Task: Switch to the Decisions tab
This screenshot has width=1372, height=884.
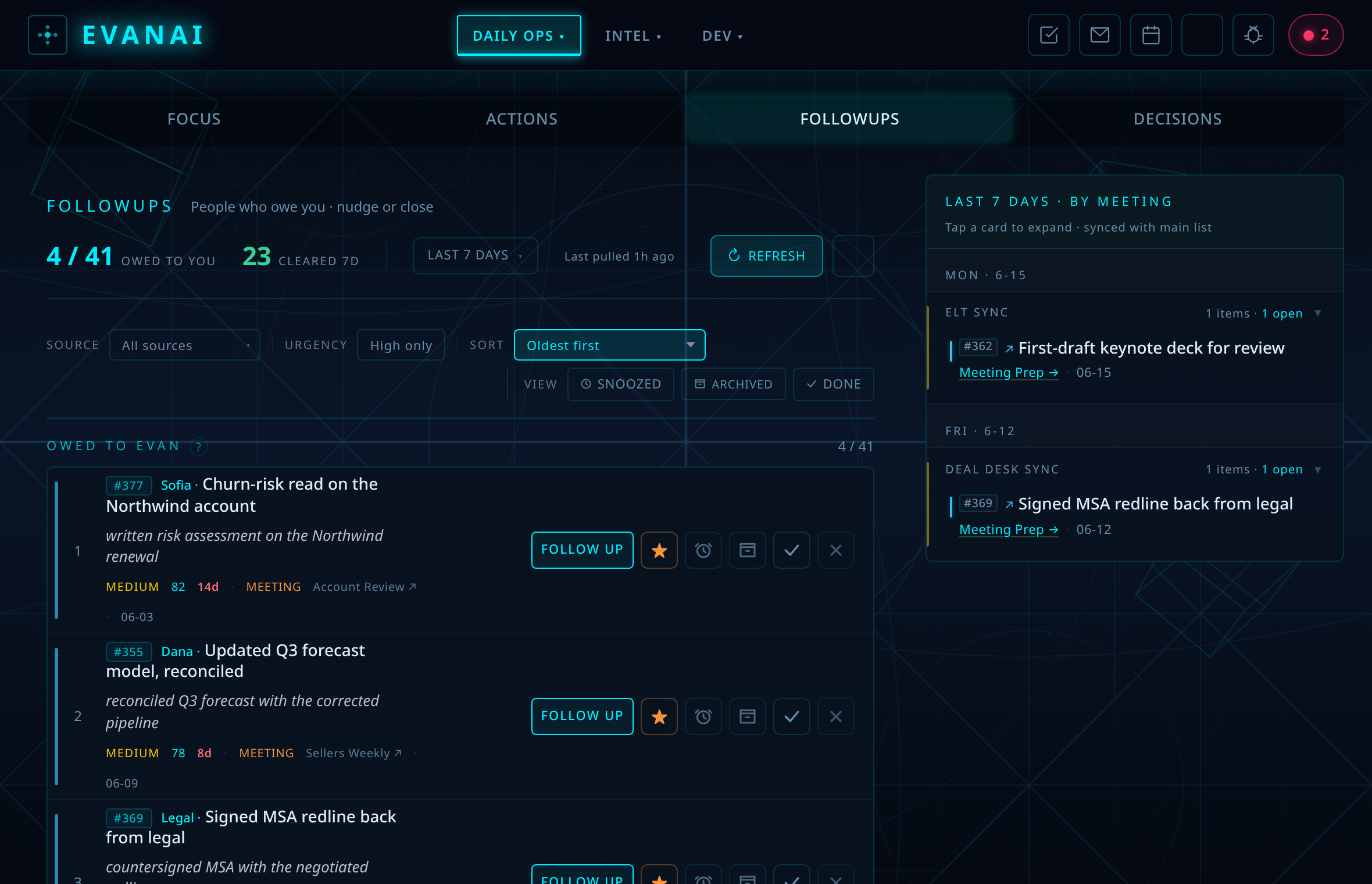Action: [x=1178, y=119]
